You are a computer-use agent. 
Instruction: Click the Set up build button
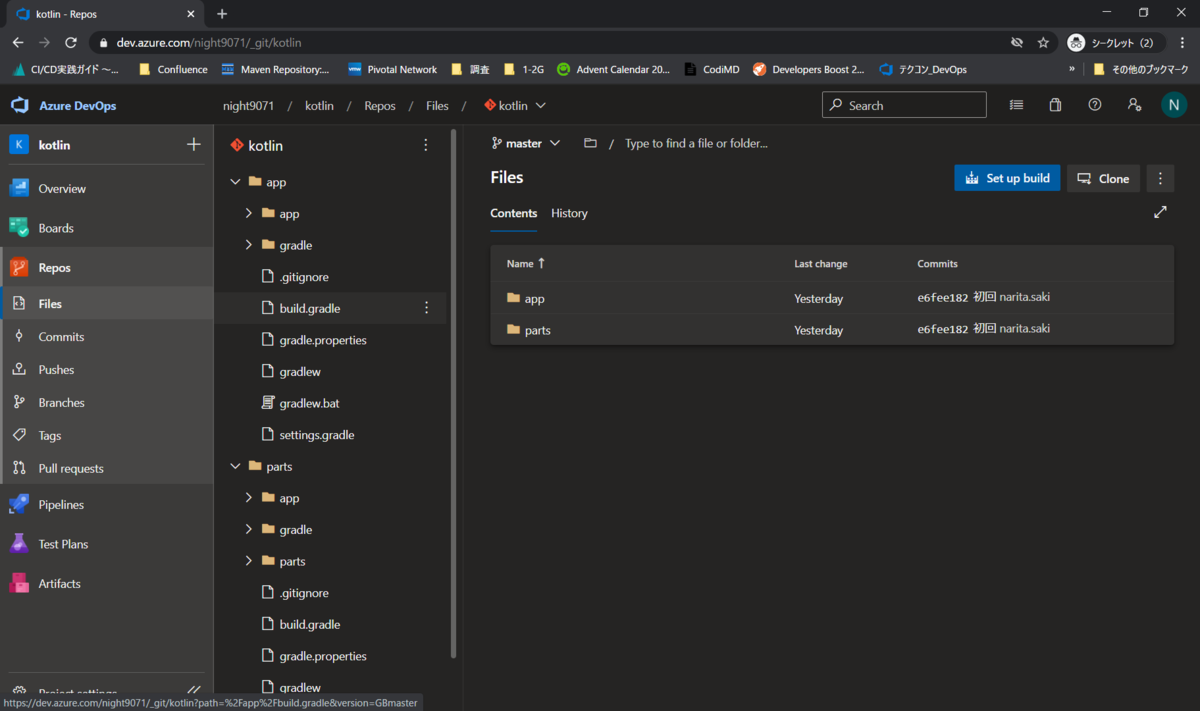(1007, 178)
